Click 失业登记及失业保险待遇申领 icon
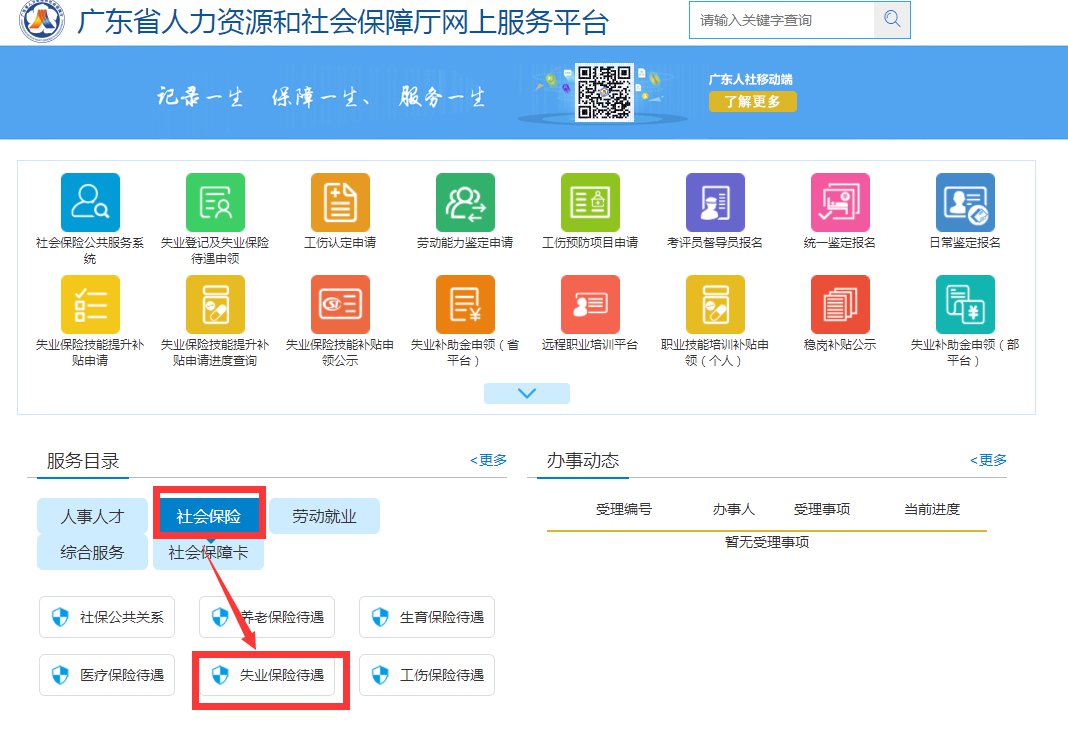The width and height of the screenshot is (1068, 748). point(215,203)
